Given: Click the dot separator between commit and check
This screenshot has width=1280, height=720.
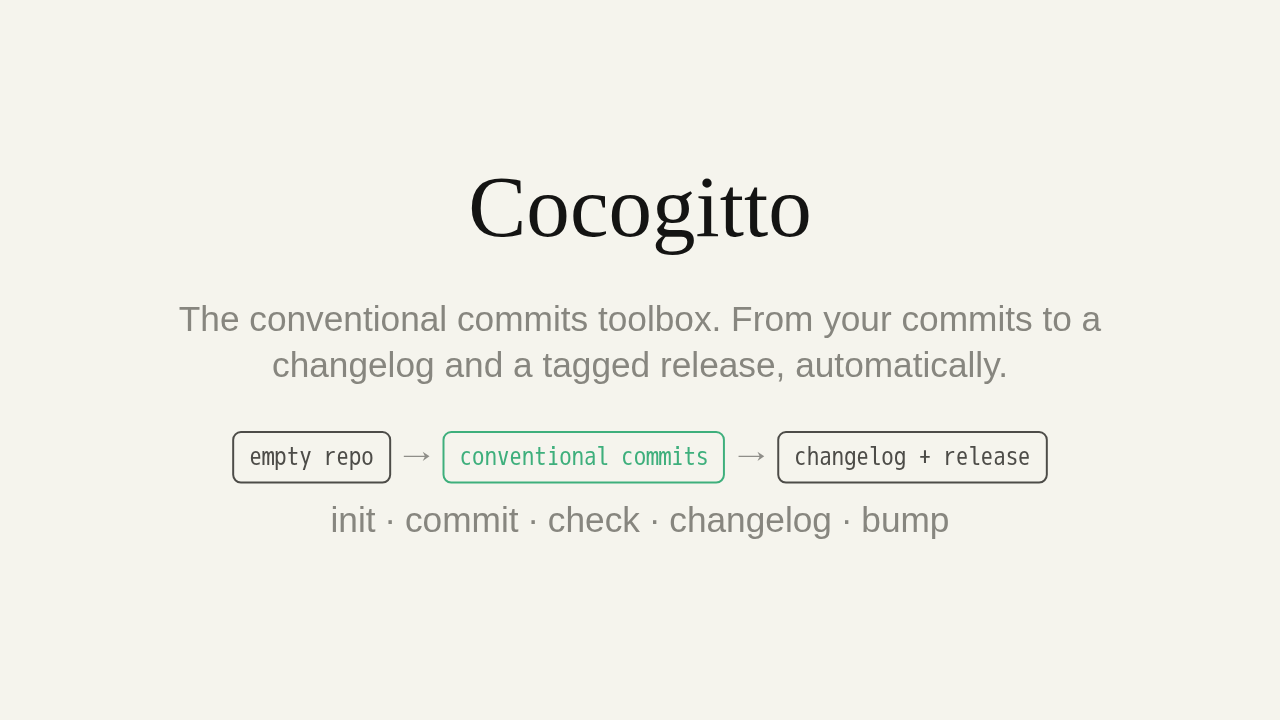Looking at the screenshot, I should tap(533, 521).
